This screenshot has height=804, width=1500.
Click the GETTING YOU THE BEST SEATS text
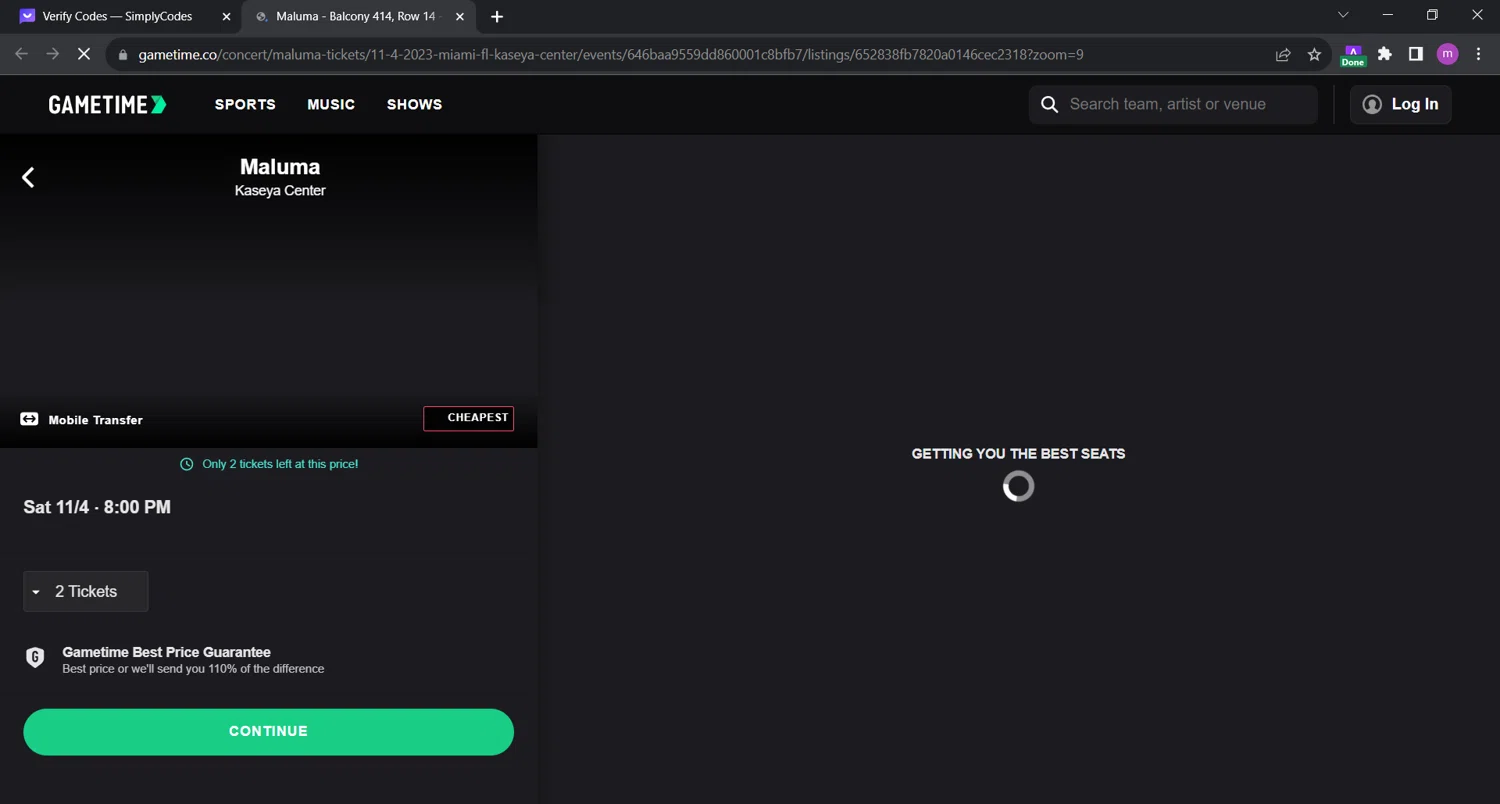(1018, 454)
